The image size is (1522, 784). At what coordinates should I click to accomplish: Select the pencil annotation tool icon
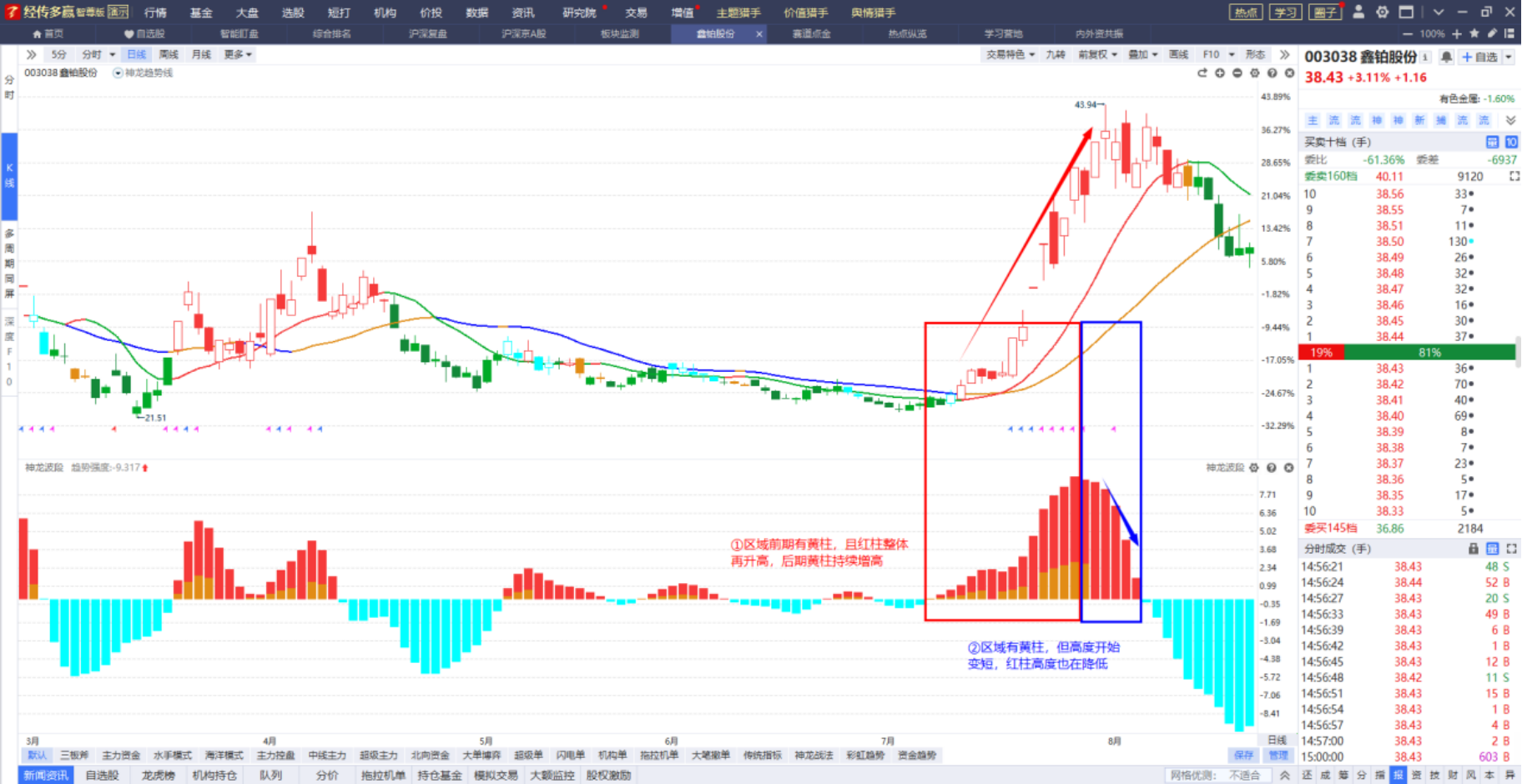[x=1492, y=33]
